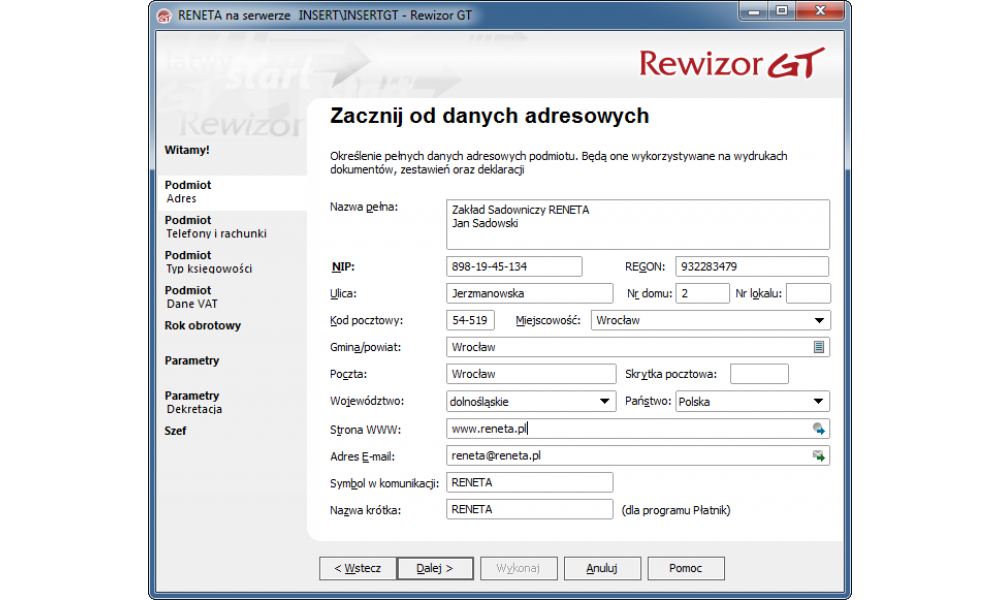Open the website link icon in Strona WWW field
The image size is (1000, 600).
818,429
